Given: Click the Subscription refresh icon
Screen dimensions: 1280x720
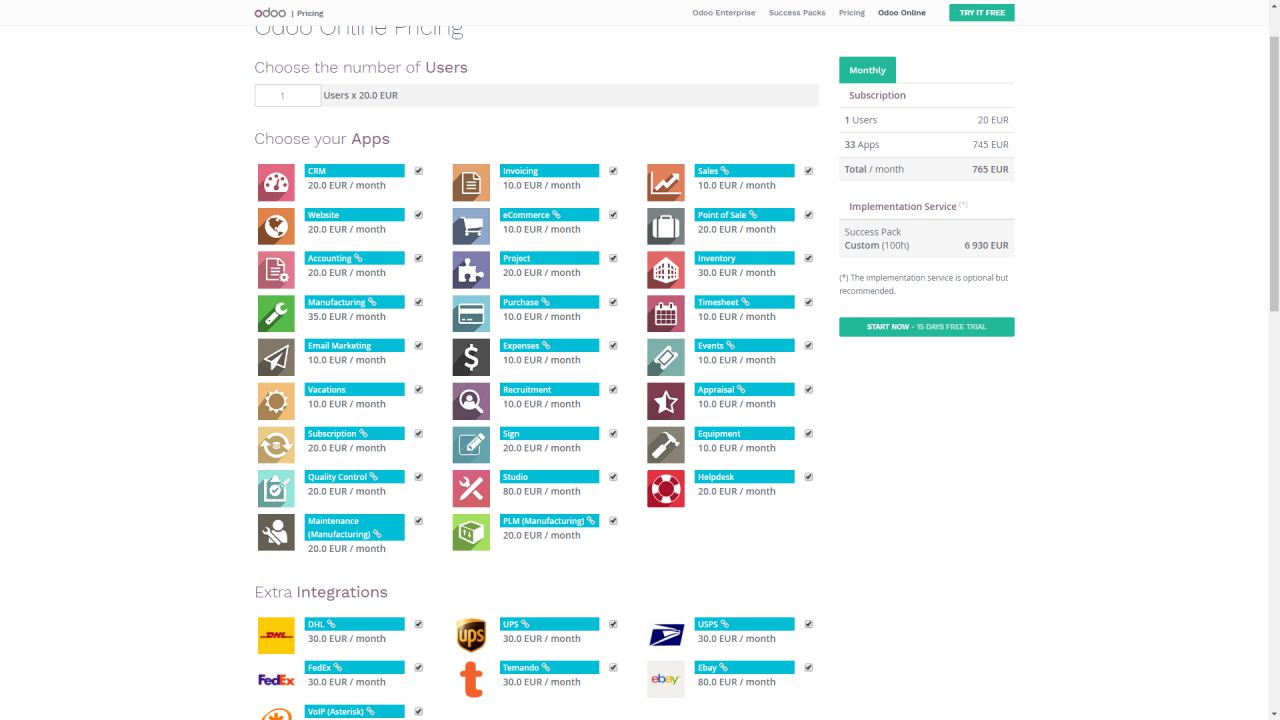Looking at the screenshot, I should point(276,445).
